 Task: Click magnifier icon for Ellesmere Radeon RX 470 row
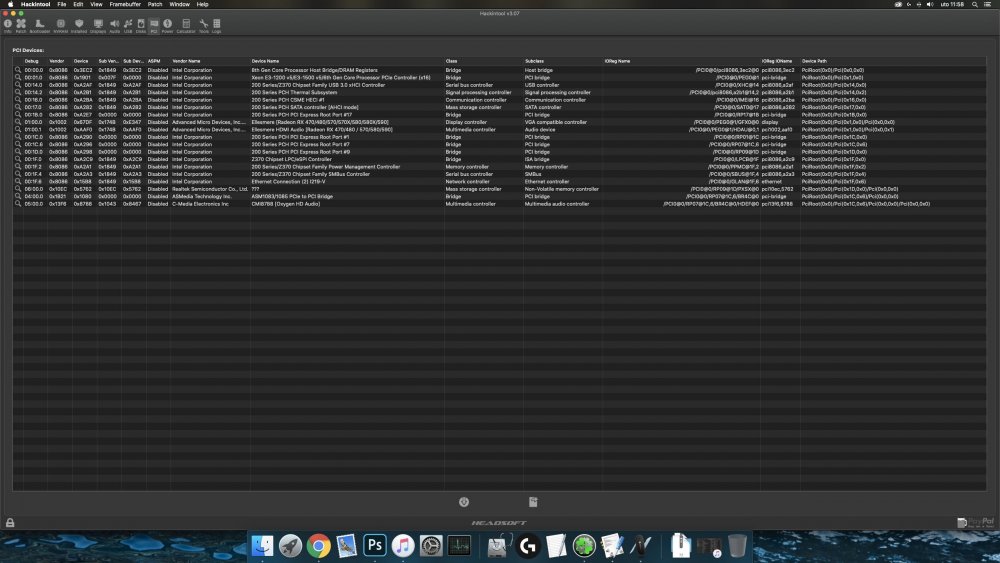coord(18,122)
